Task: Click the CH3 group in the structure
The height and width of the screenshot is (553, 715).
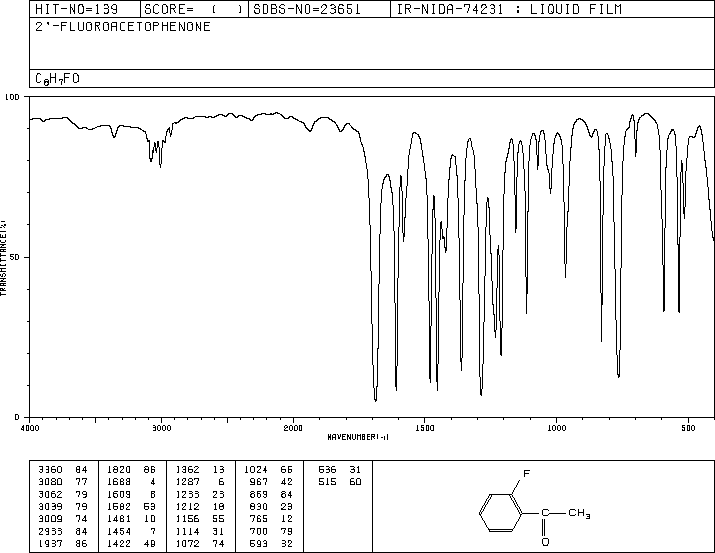Action: (580, 513)
